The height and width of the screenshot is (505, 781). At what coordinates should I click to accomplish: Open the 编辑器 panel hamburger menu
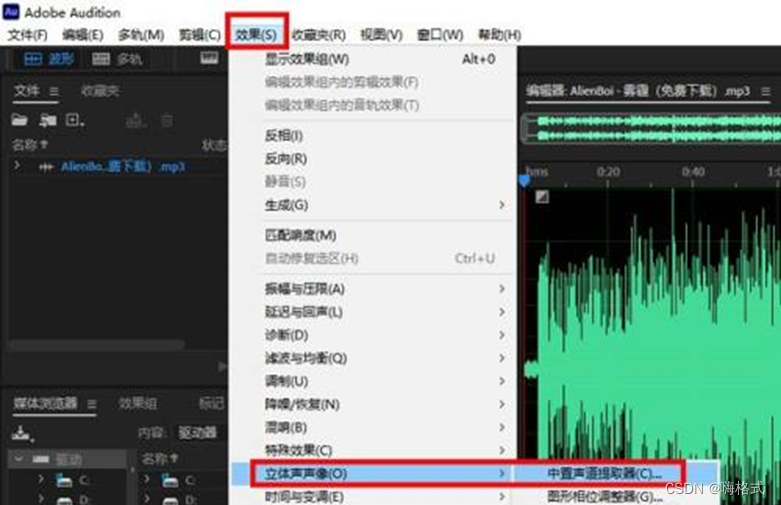tap(766, 92)
